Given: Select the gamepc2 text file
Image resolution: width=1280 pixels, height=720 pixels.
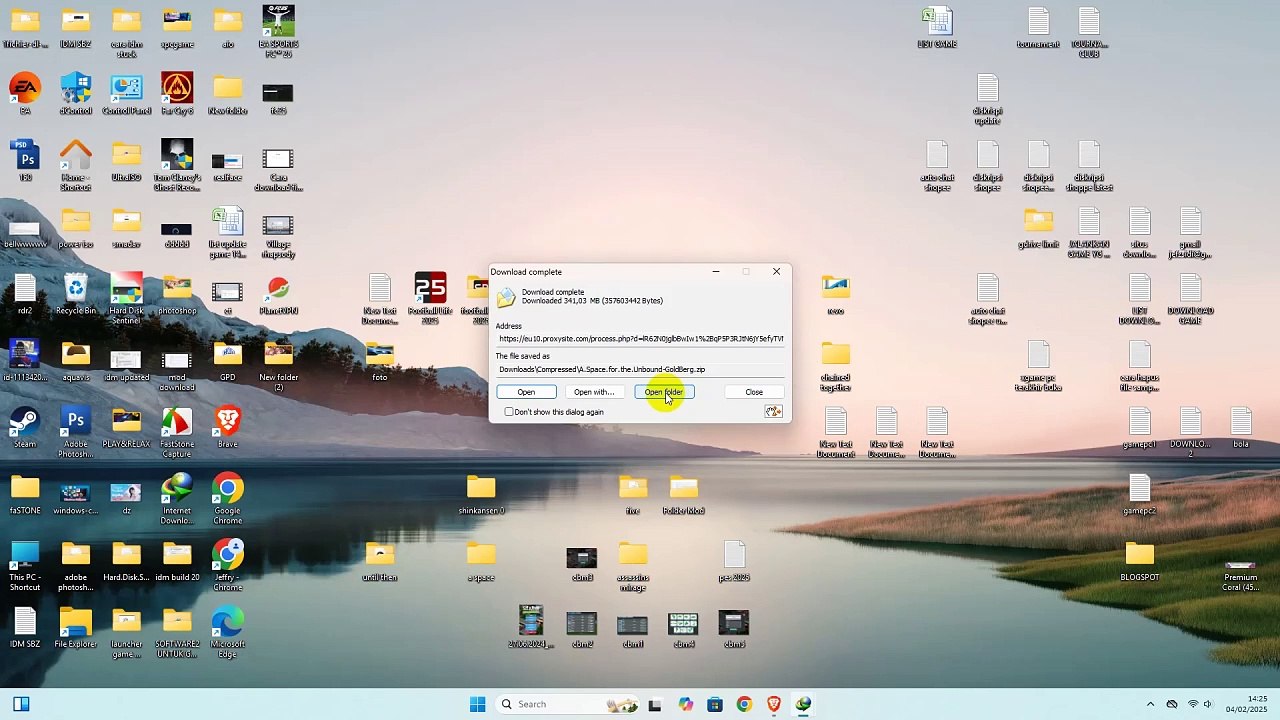Looking at the screenshot, I should tap(1140, 494).
